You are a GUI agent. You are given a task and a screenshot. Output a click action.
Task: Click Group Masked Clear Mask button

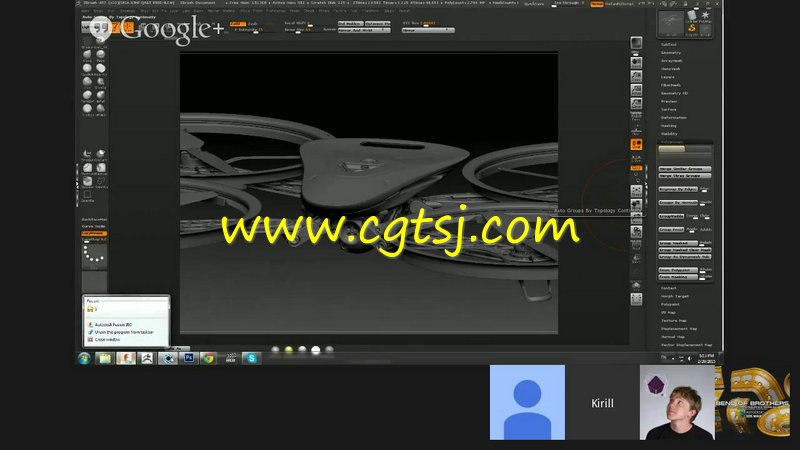pos(685,250)
